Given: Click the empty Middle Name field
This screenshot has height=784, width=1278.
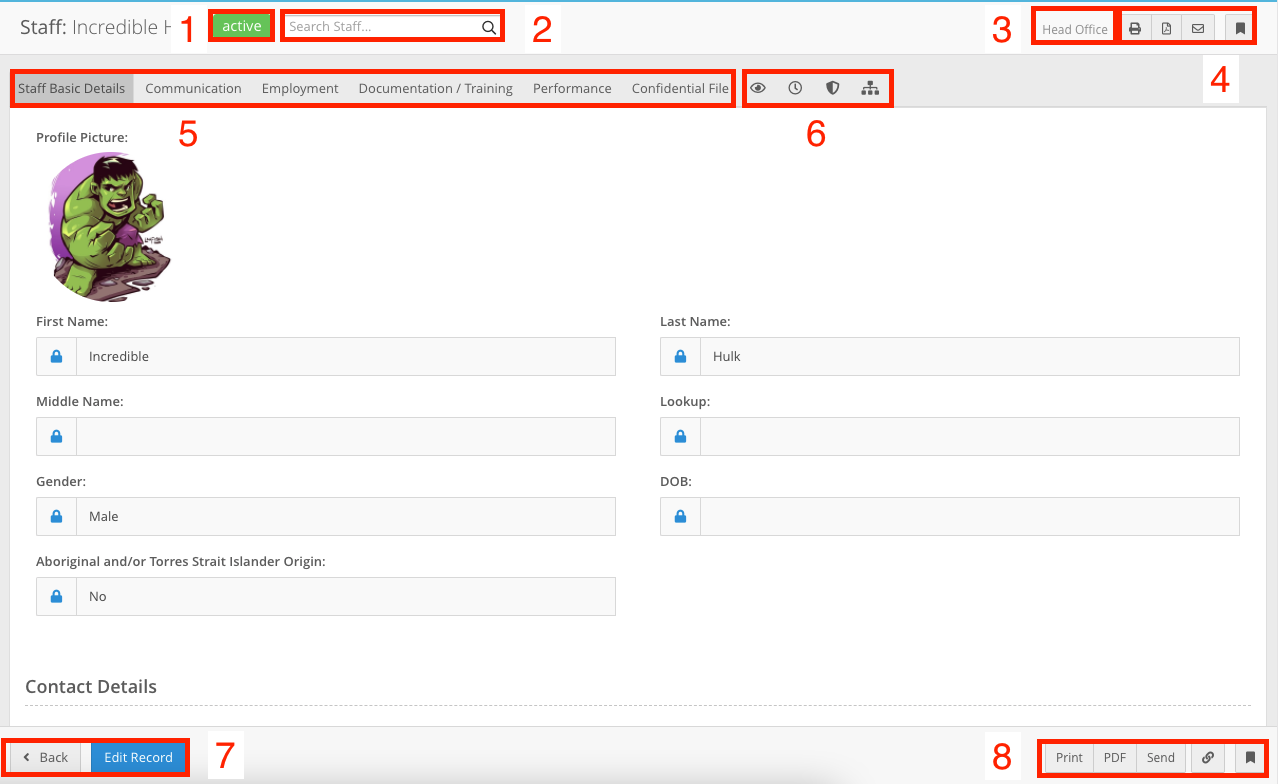Looking at the screenshot, I should (346, 436).
